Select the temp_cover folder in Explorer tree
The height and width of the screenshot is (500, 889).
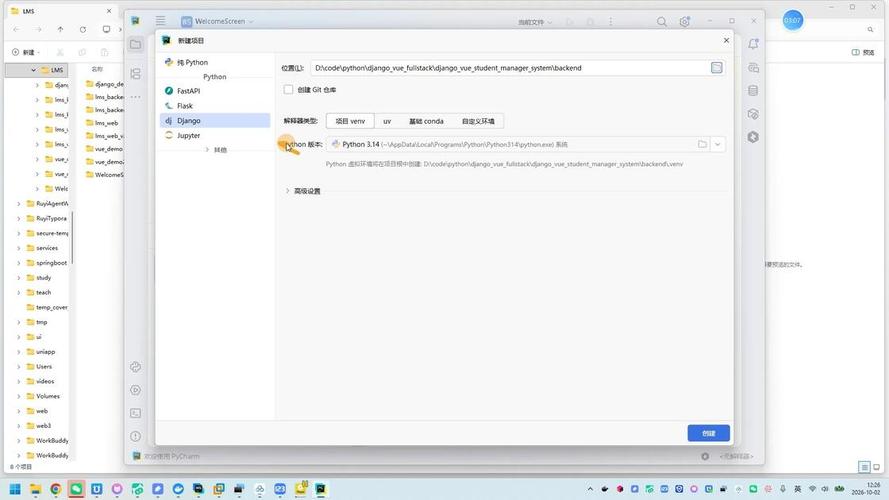pyautogui.click(x=47, y=307)
